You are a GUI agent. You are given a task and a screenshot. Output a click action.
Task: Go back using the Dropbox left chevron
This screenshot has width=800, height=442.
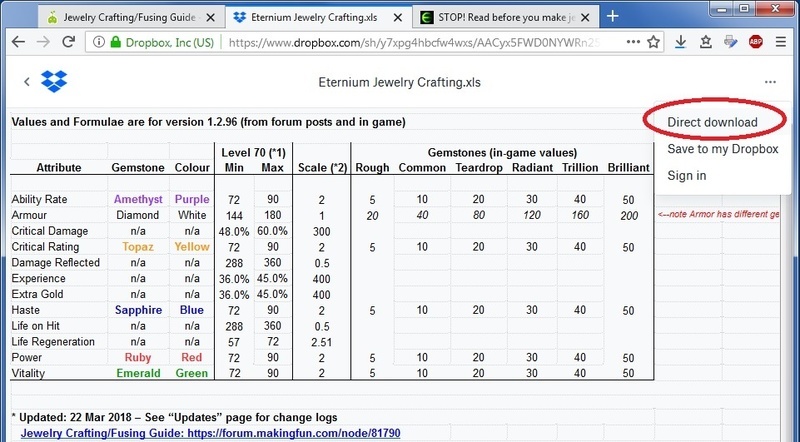pos(26,83)
